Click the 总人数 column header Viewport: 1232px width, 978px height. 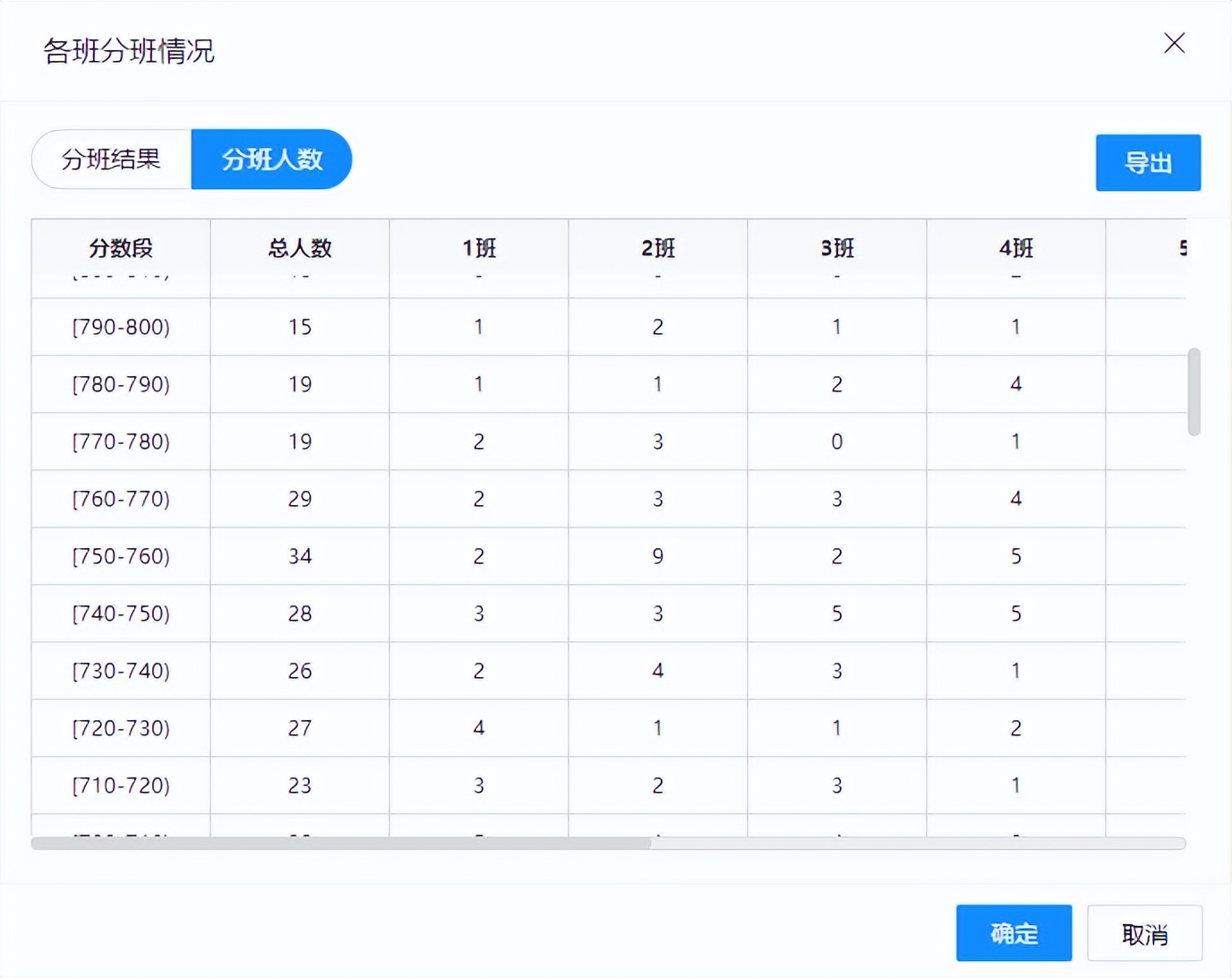[x=299, y=249]
